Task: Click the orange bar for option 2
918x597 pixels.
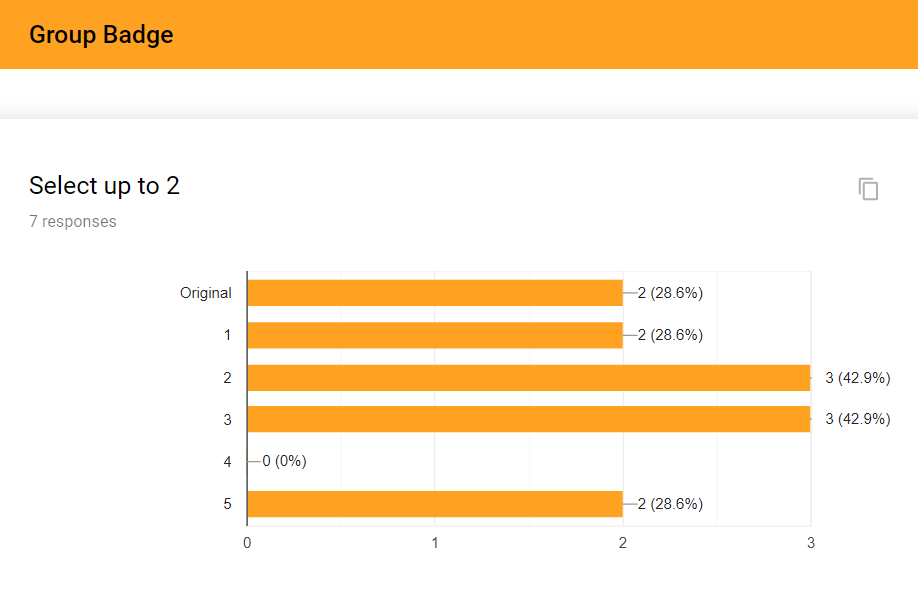Action: click(x=529, y=378)
